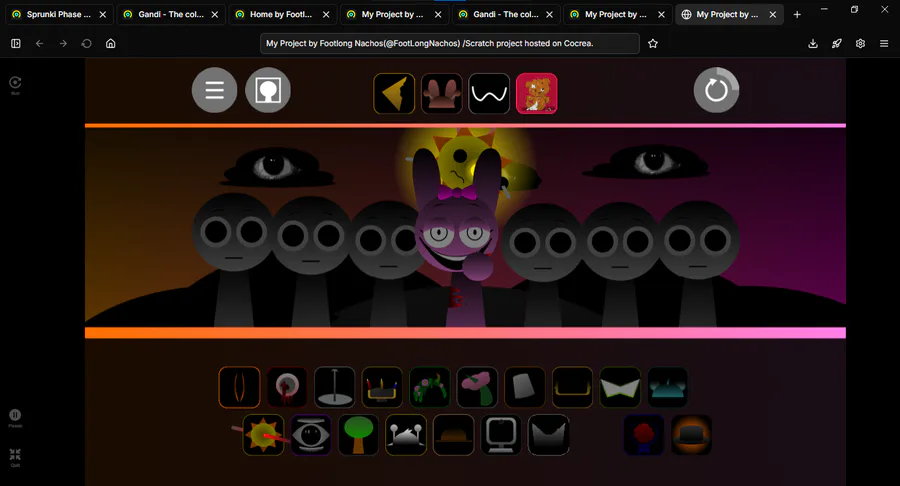Go to the browser home page

111,43
